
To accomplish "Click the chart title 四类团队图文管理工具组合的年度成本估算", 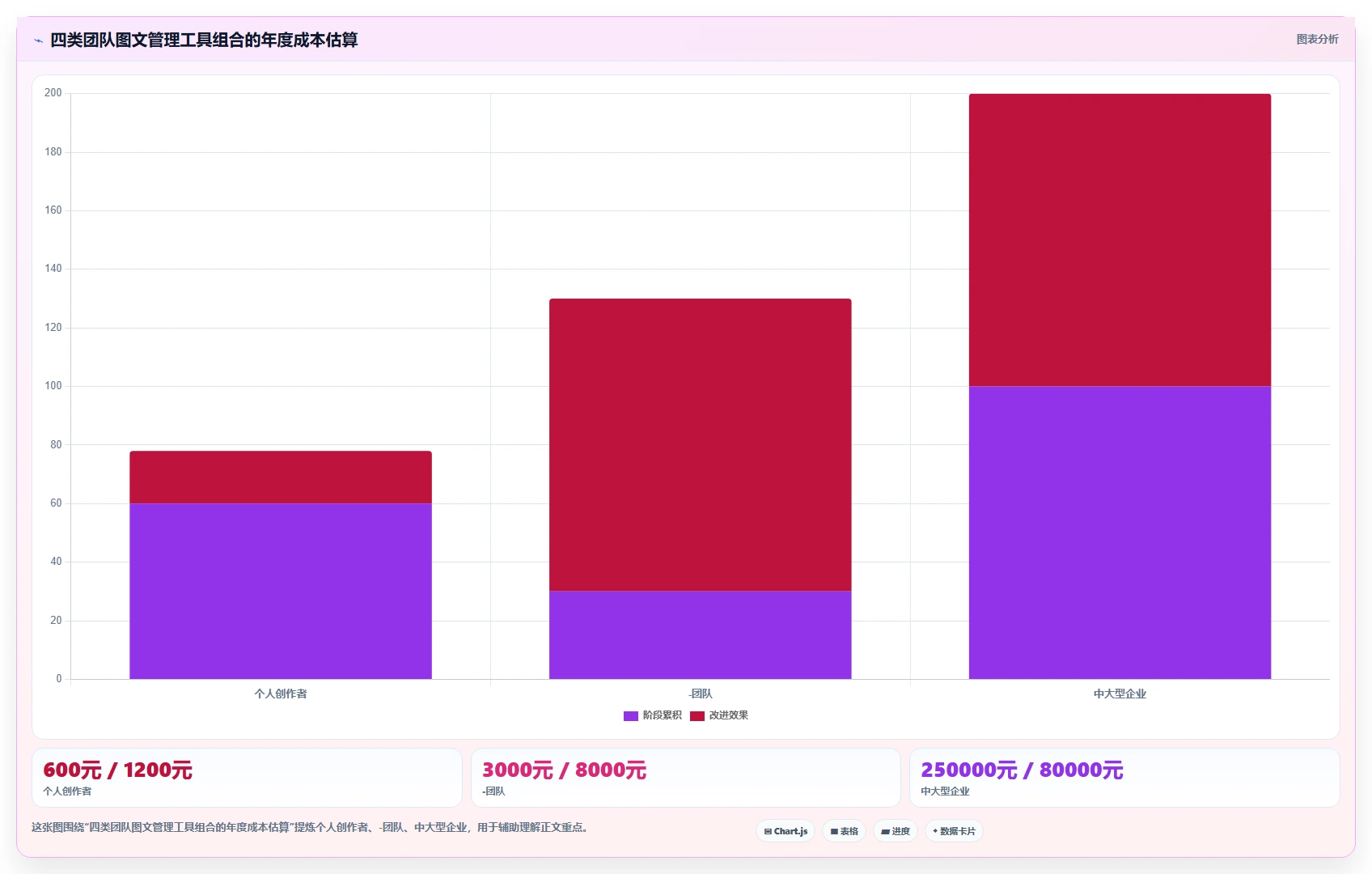I will (x=204, y=40).
